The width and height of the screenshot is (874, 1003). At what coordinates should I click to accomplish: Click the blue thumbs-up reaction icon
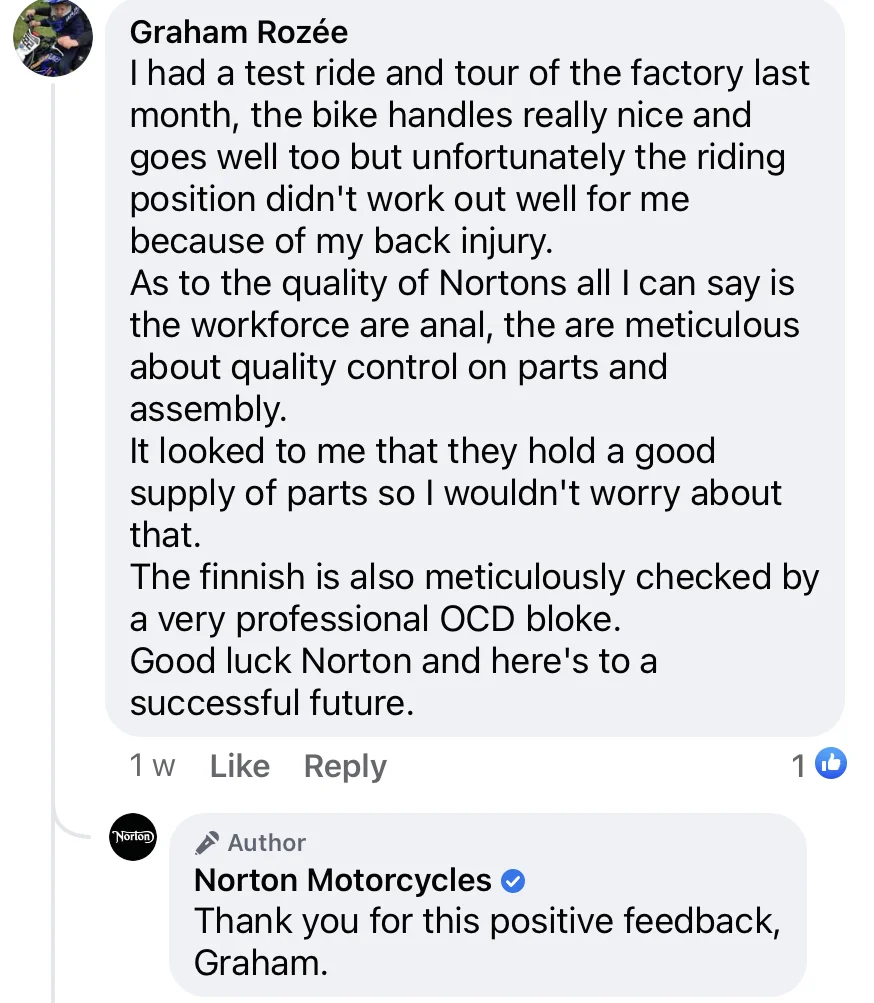831,765
